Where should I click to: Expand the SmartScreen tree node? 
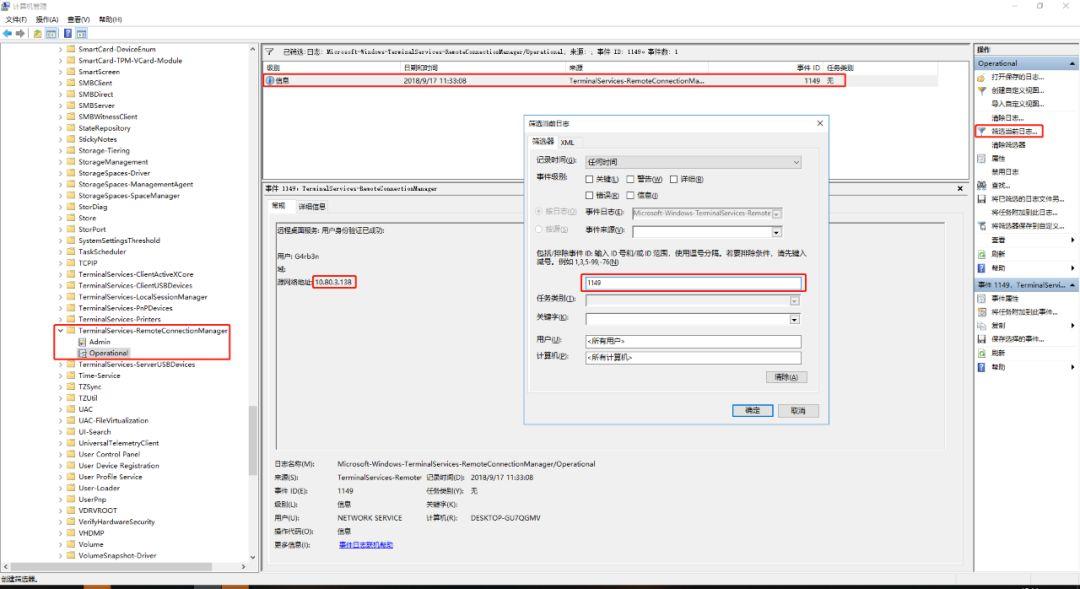click(61, 72)
